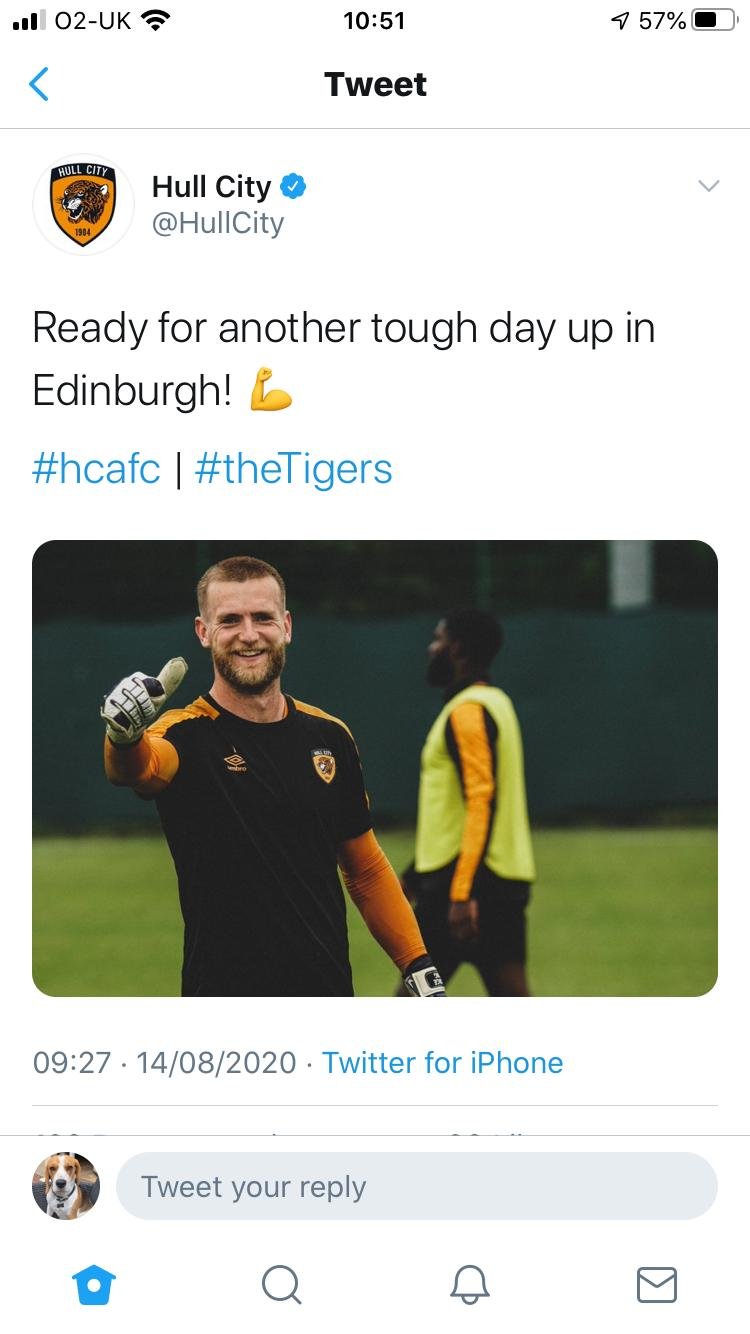Tap the Tweet your reply field

417,1187
